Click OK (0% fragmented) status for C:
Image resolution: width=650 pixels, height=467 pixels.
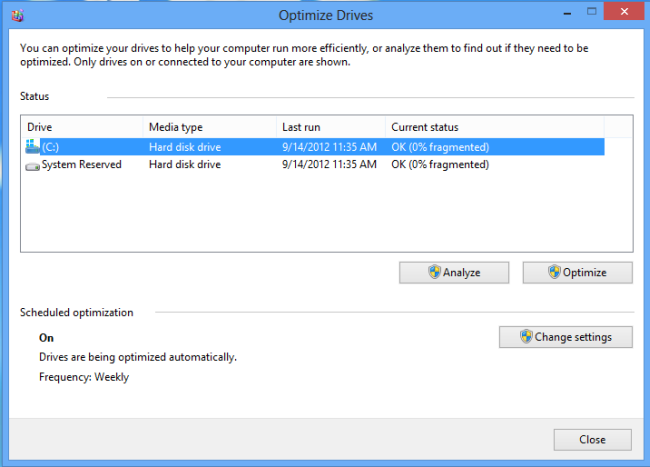[x=440, y=147]
